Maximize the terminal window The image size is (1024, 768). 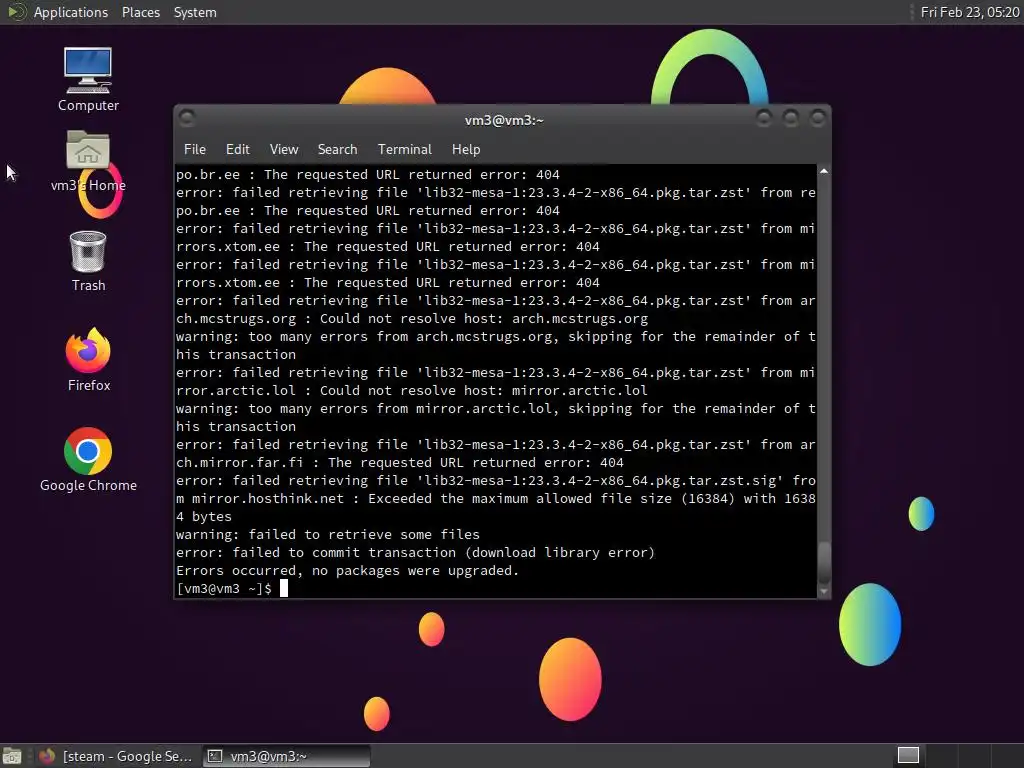790,118
